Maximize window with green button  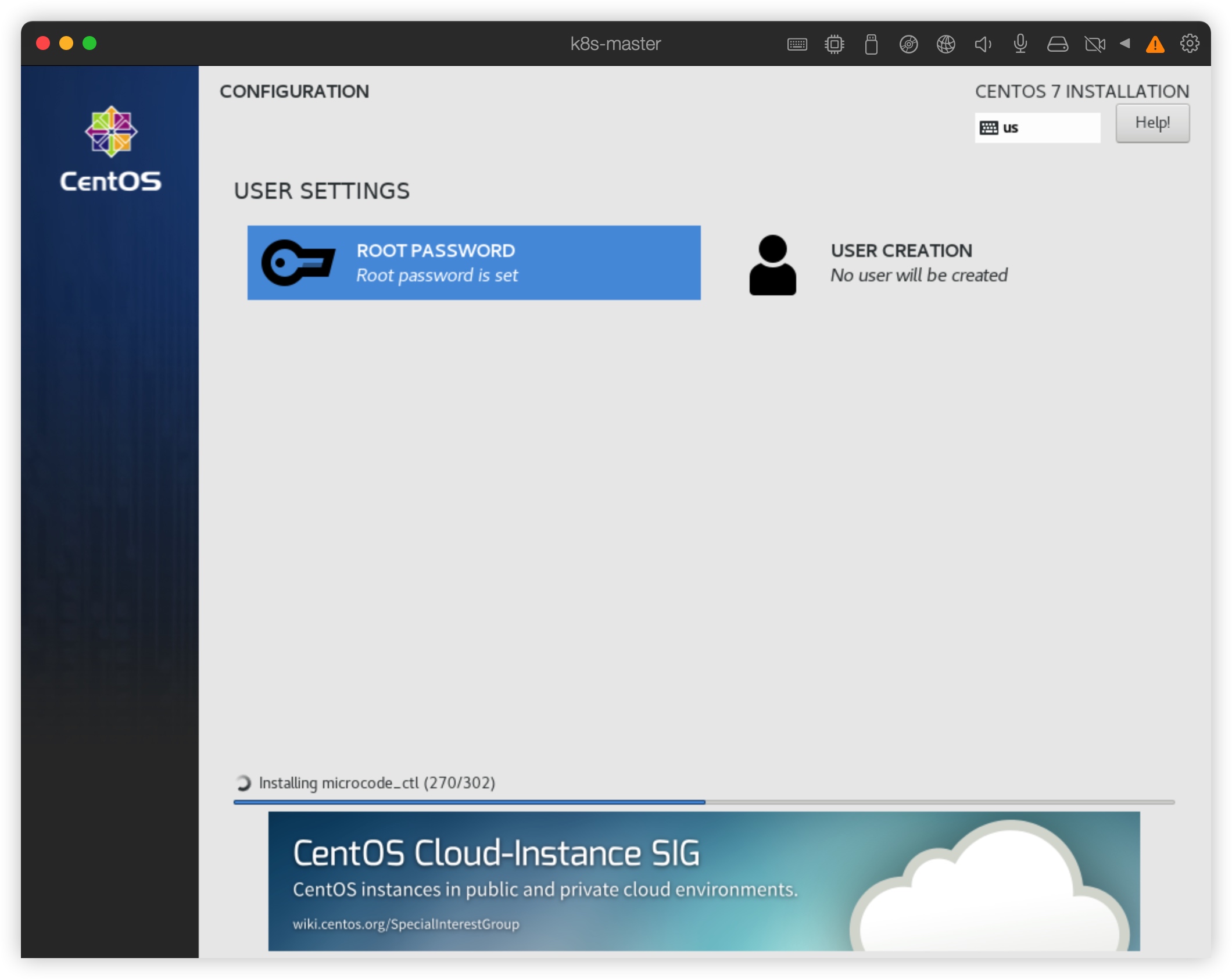pos(89,43)
